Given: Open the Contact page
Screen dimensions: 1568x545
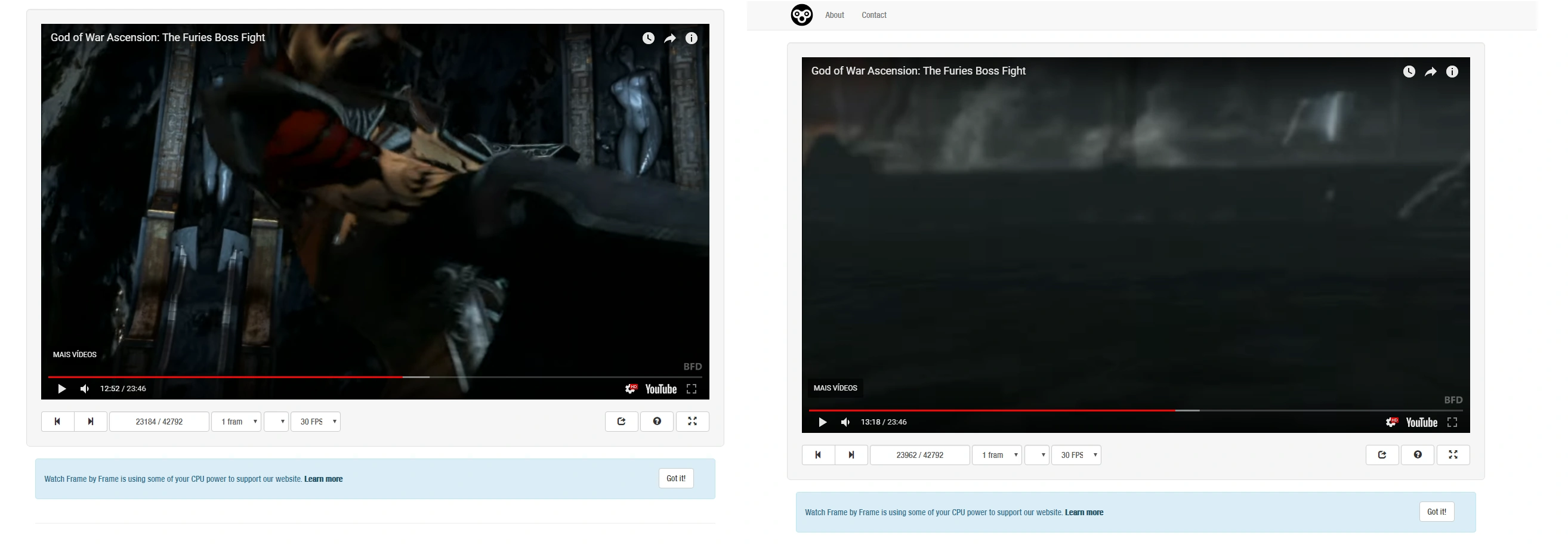Looking at the screenshot, I should point(874,16).
